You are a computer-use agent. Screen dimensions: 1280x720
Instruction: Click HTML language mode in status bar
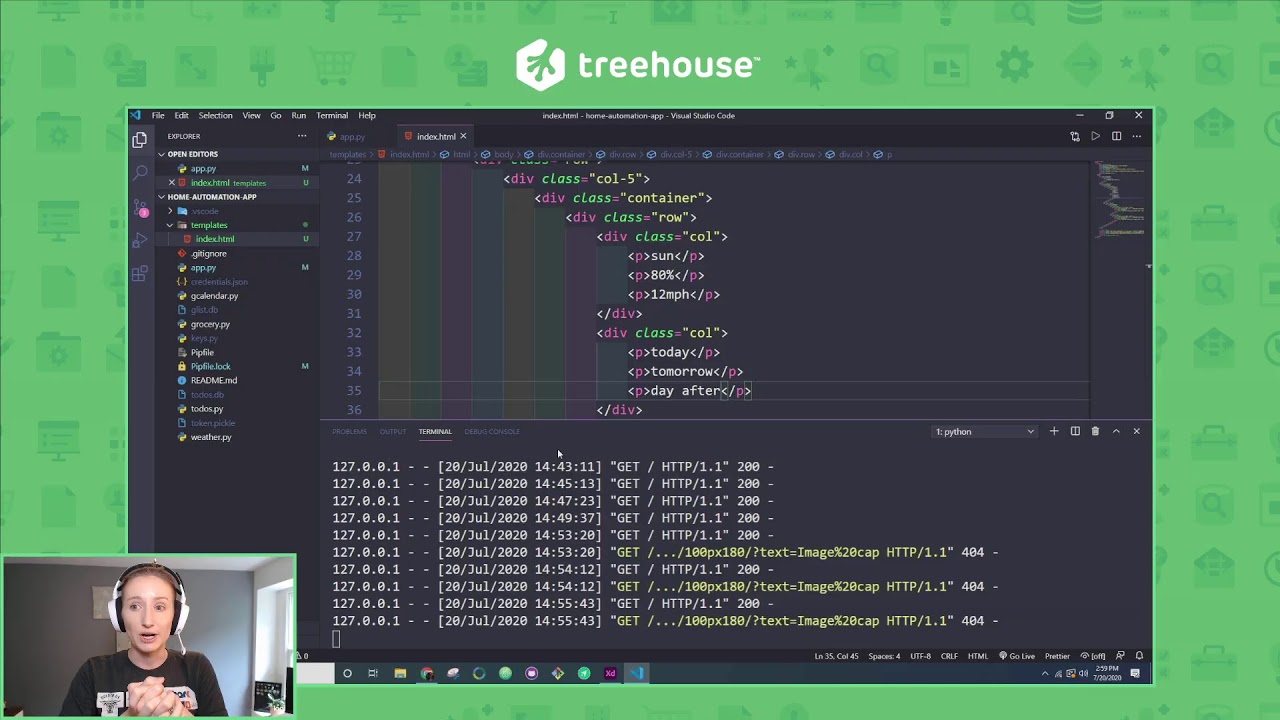978,656
